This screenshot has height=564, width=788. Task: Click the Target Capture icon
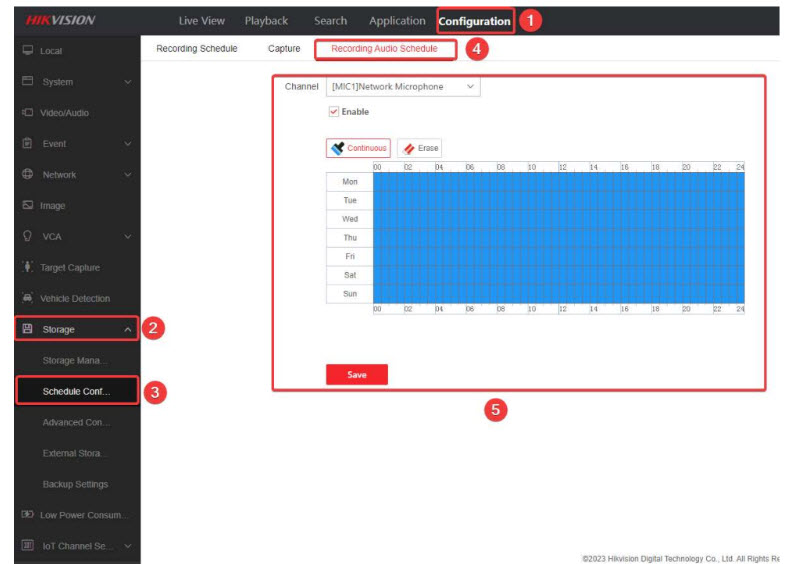coord(28,268)
